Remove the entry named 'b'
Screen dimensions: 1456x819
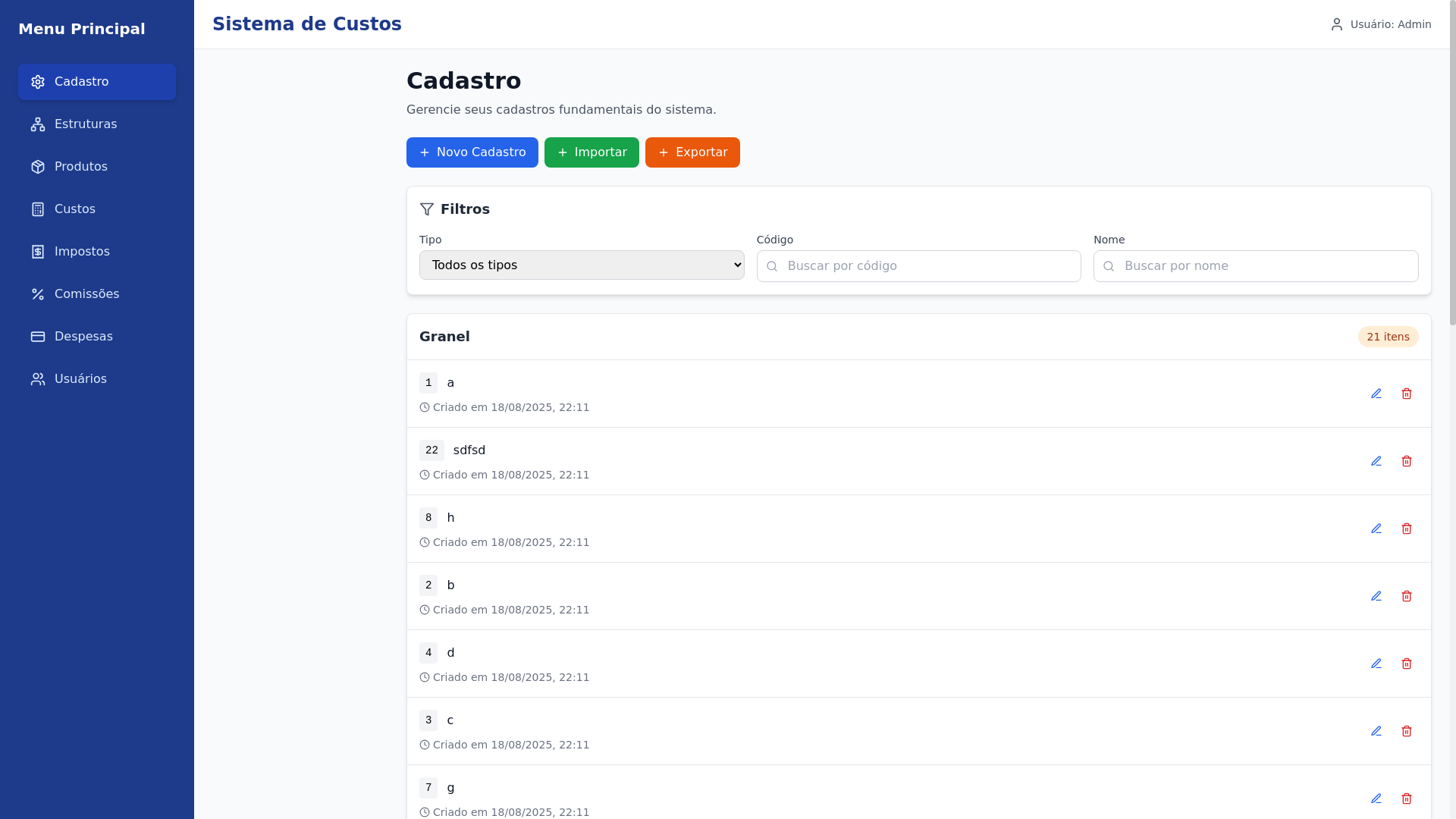pyautogui.click(x=1407, y=596)
